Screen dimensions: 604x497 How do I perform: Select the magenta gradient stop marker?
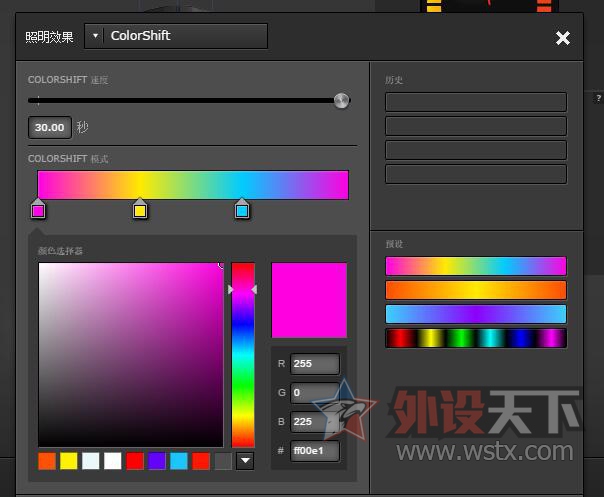click(x=38, y=210)
